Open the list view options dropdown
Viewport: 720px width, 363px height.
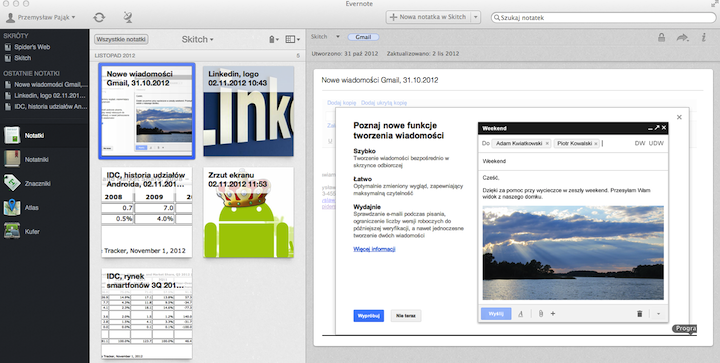coord(292,39)
